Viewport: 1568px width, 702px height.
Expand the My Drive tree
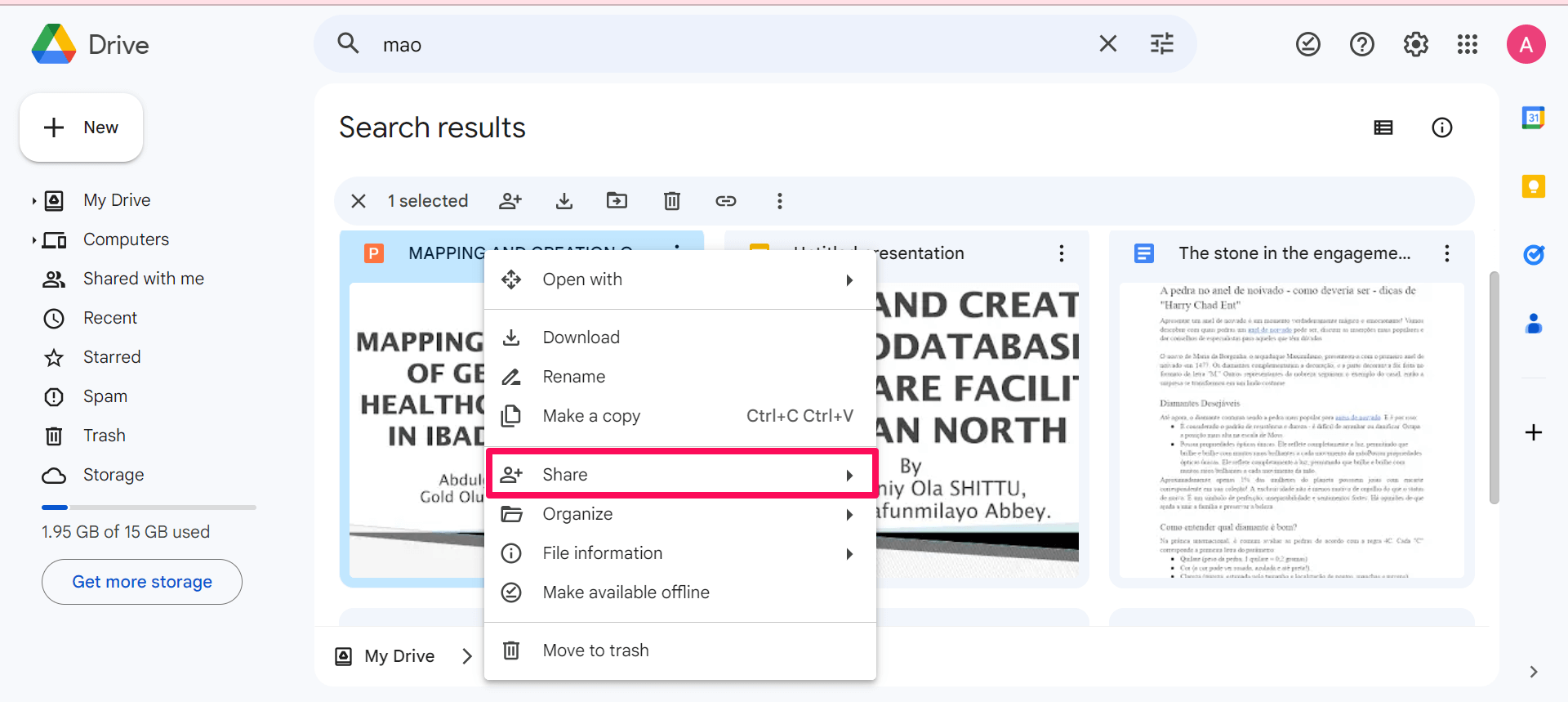pyautogui.click(x=33, y=201)
